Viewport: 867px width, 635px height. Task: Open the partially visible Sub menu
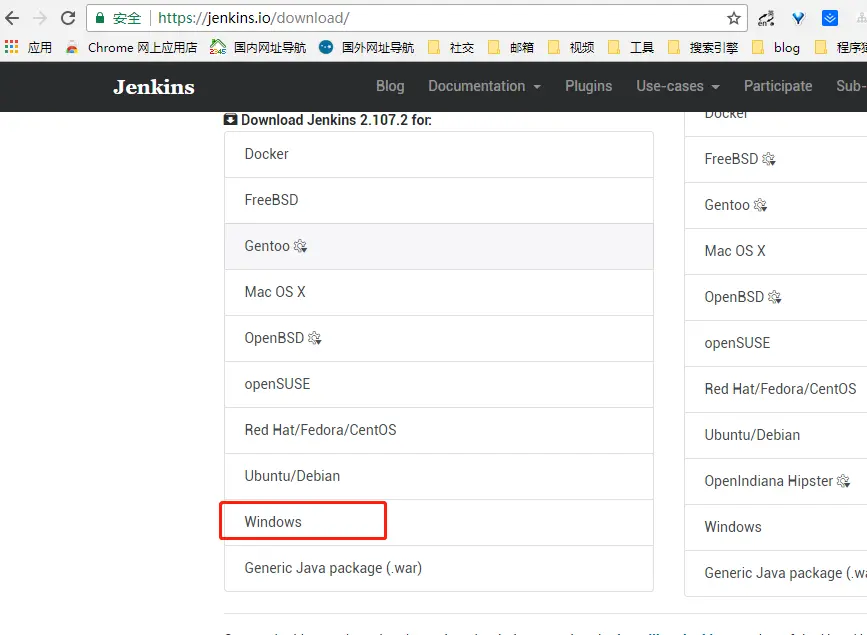pyautogui.click(x=850, y=86)
